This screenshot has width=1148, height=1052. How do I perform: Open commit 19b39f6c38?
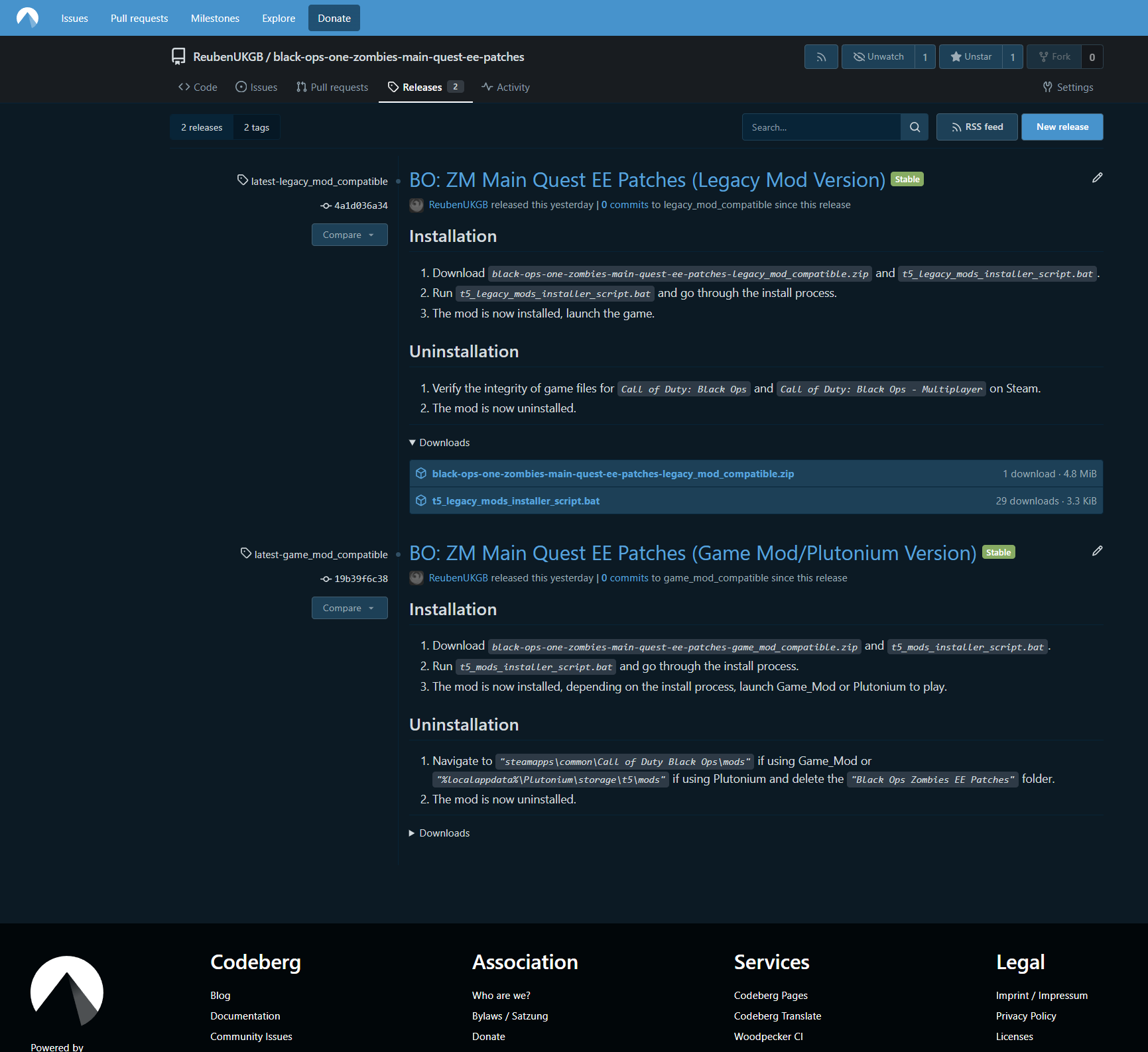click(x=361, y=579)
